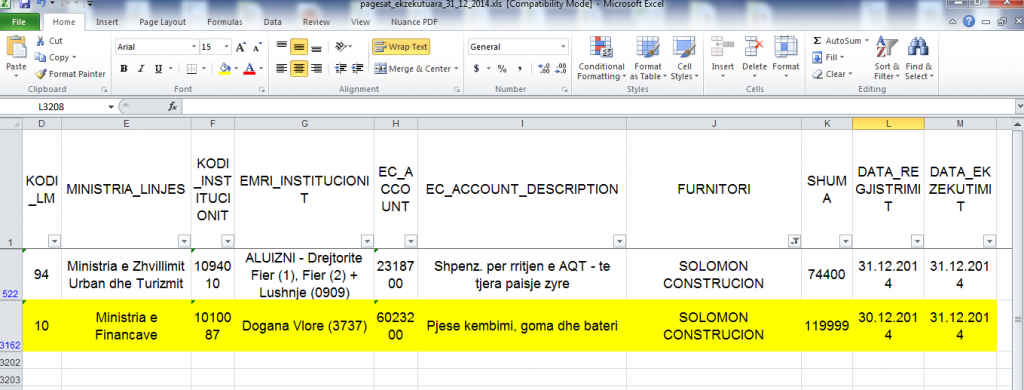1024x390 pixels.
Task: Open Microsoft Excel Help question mark
Action: coord(968,22)
